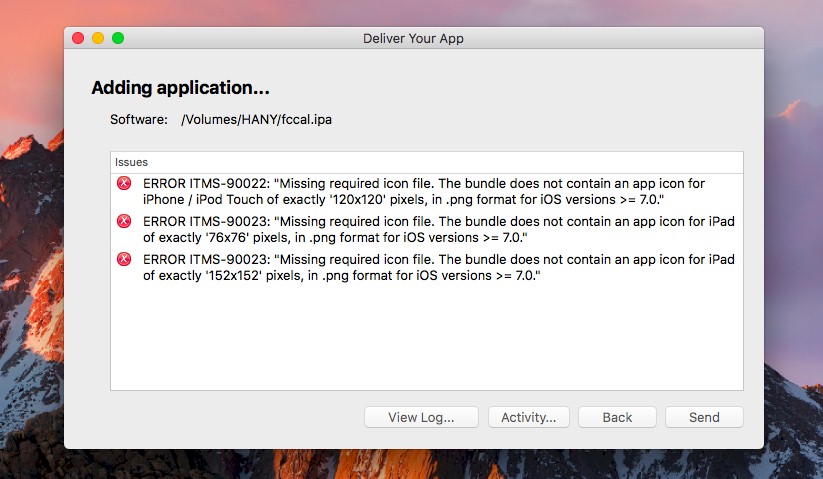The image size is (823, 479).
Task: Click the error icon for ITMS-90022
Action: click(x=124, y=183)
